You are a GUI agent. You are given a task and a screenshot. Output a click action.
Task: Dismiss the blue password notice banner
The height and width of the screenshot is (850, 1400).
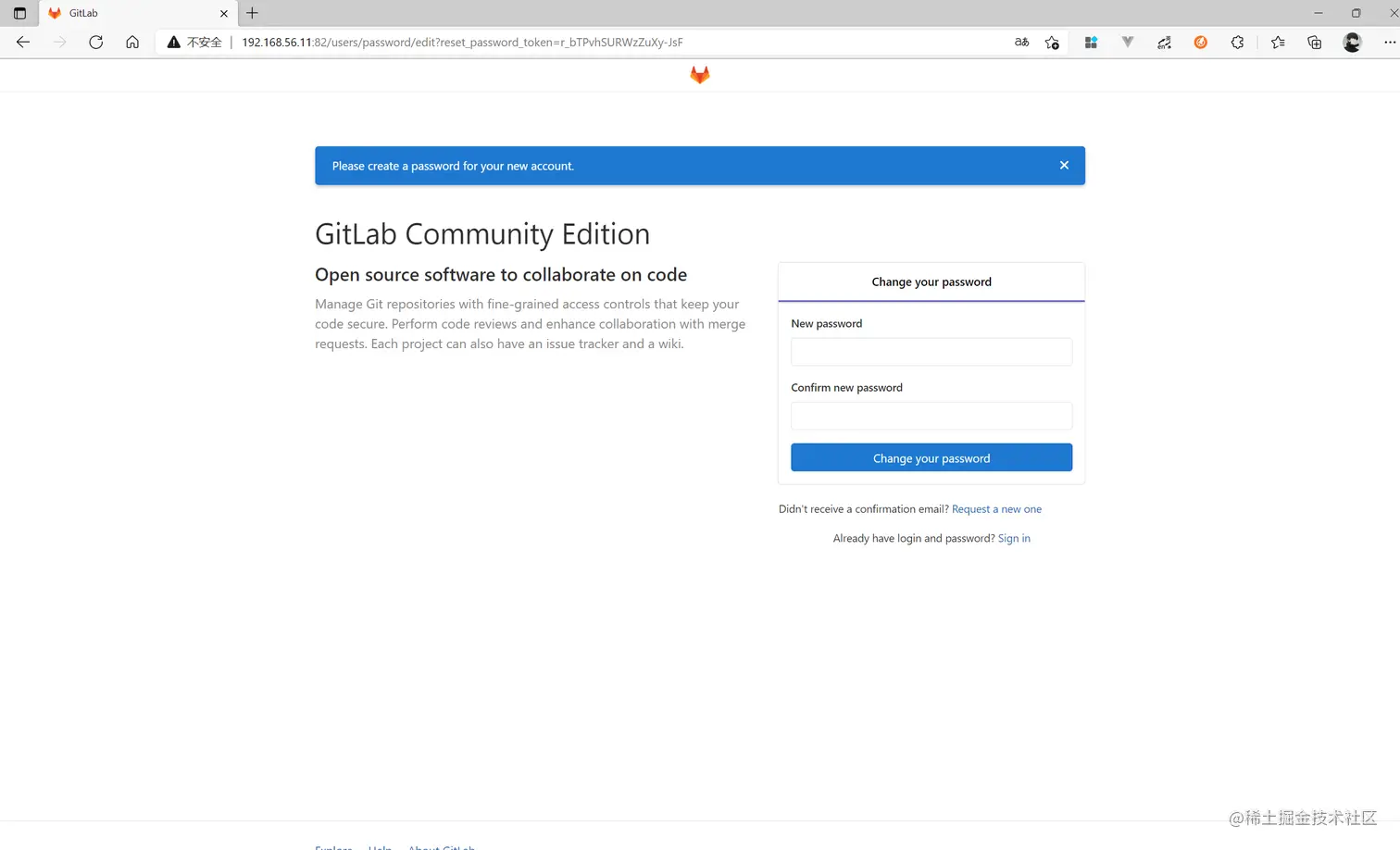point(1064,165)
